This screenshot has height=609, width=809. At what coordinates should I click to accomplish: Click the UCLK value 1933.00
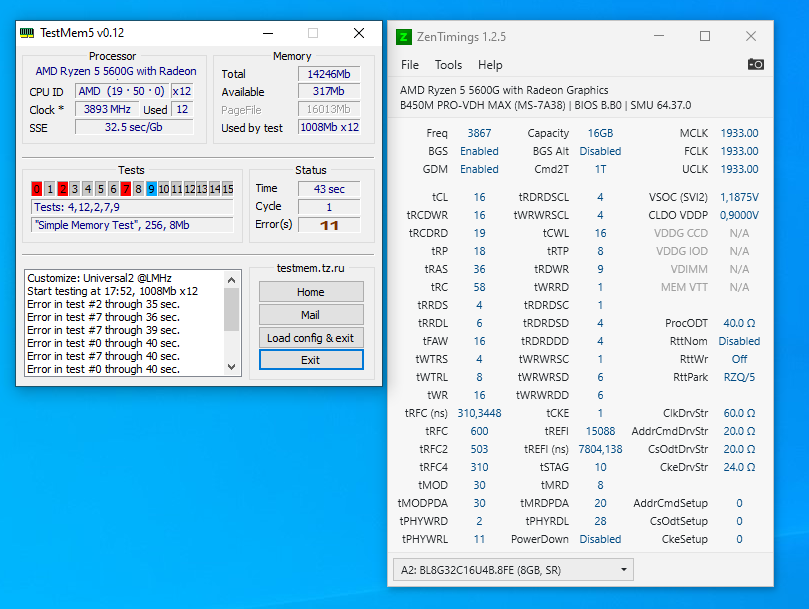(x=739, y=169)
